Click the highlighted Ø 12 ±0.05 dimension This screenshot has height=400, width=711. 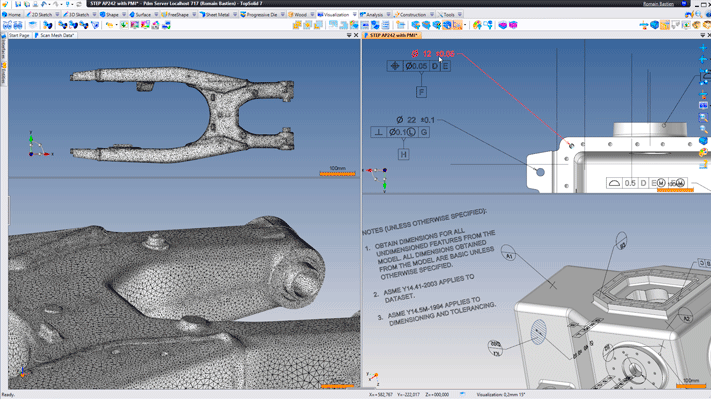coord(432,54)
